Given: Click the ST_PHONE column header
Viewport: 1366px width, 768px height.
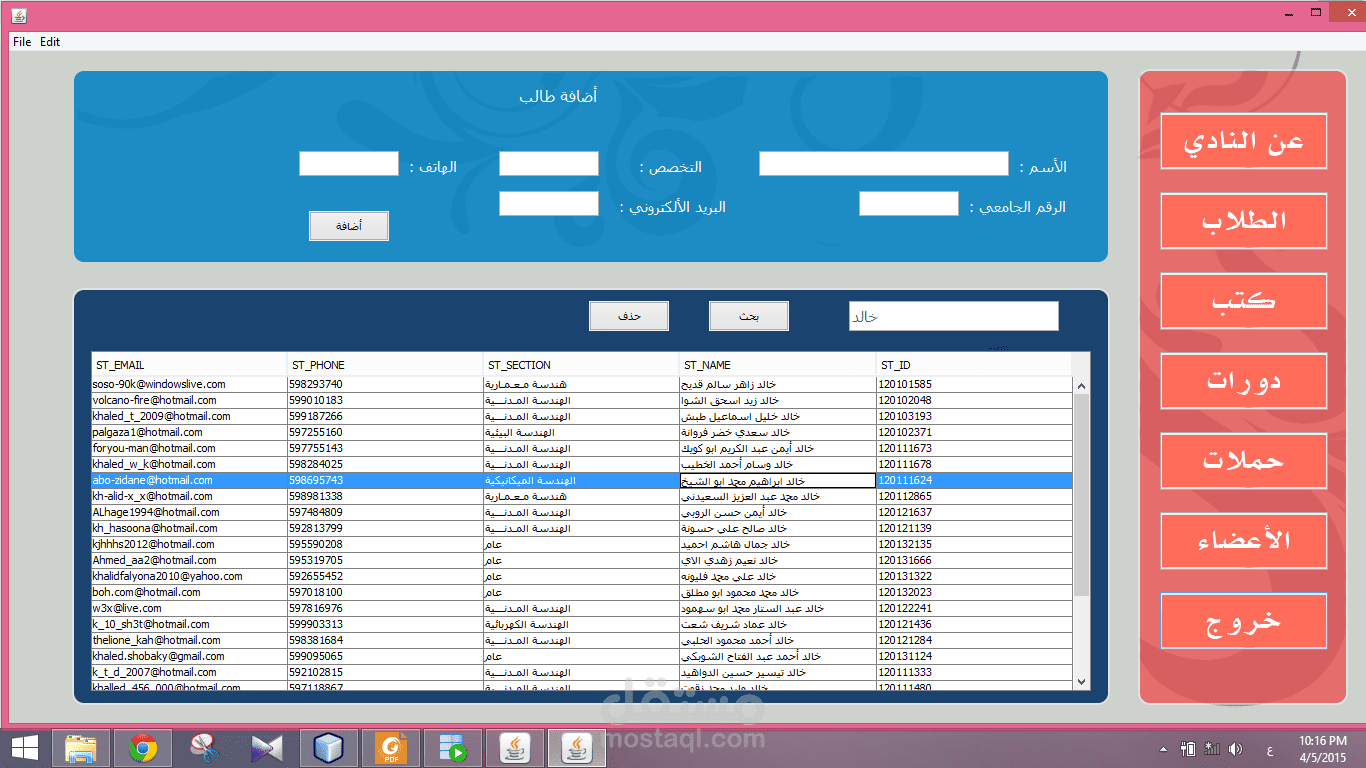Looking at the screenshot, I should pyautogui.click(x=385, y=365).
